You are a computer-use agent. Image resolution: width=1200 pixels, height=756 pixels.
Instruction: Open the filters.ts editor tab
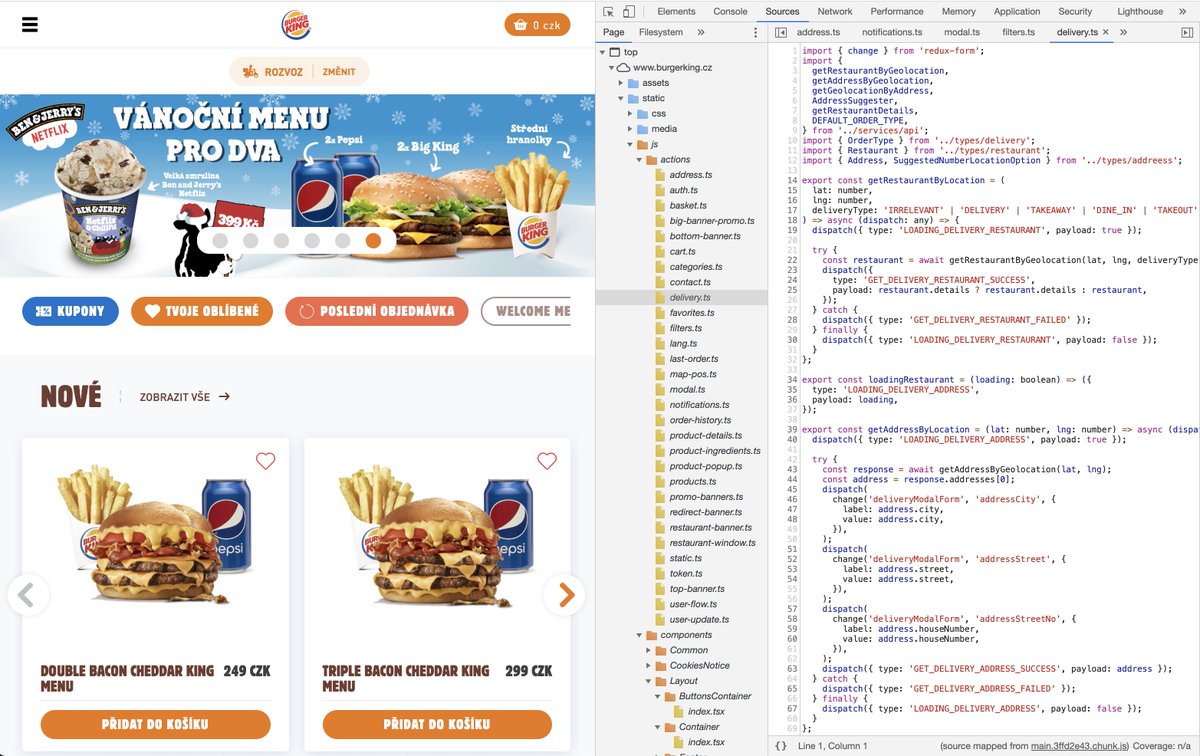[1018, 32]
